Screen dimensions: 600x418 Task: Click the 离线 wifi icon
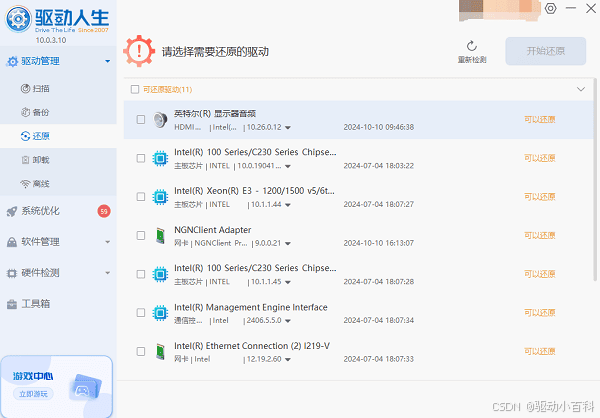25,184
